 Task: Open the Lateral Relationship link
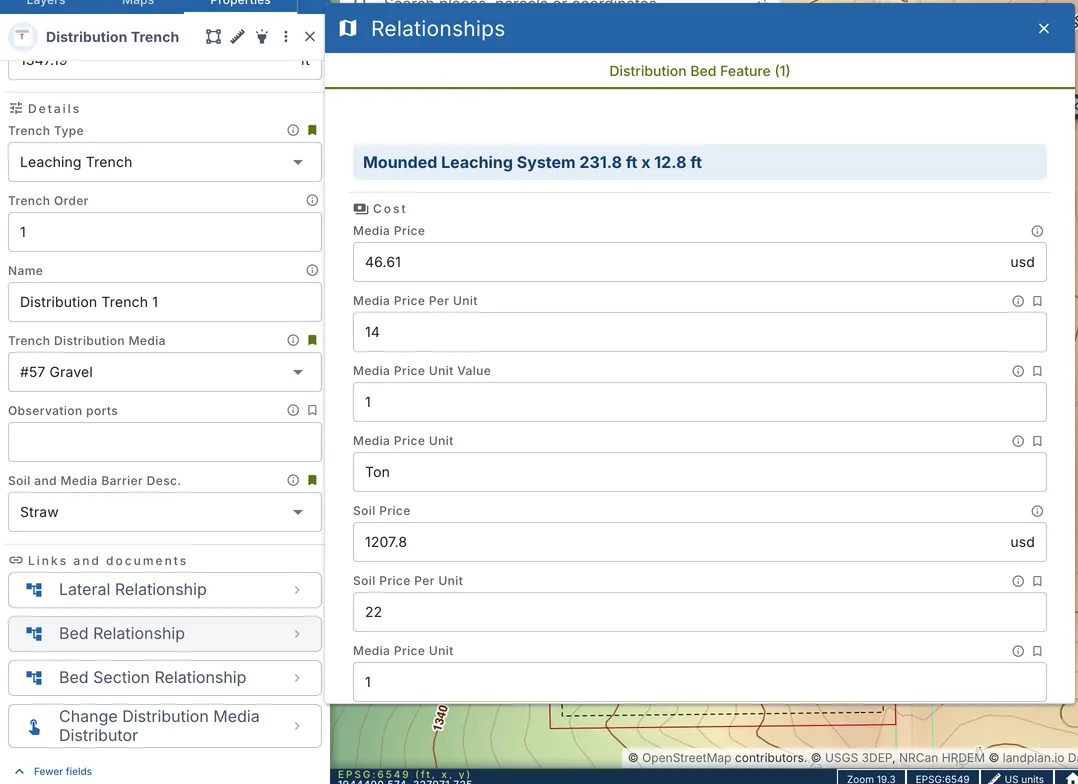click(x=165, y=590)
